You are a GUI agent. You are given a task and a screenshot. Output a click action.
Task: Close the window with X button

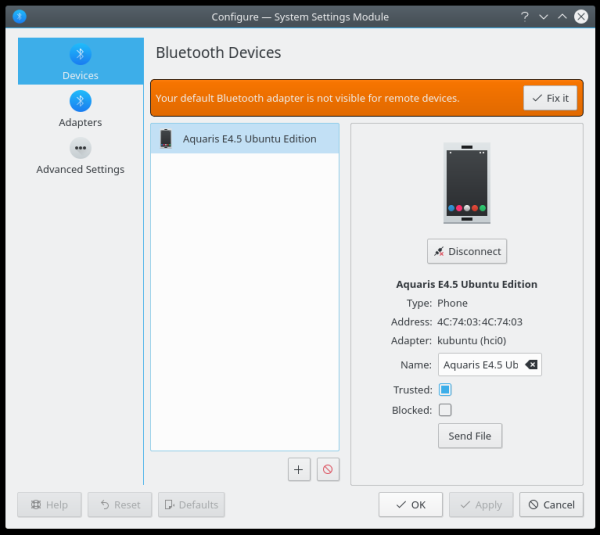pyautogui.click(x=581, y=16)
